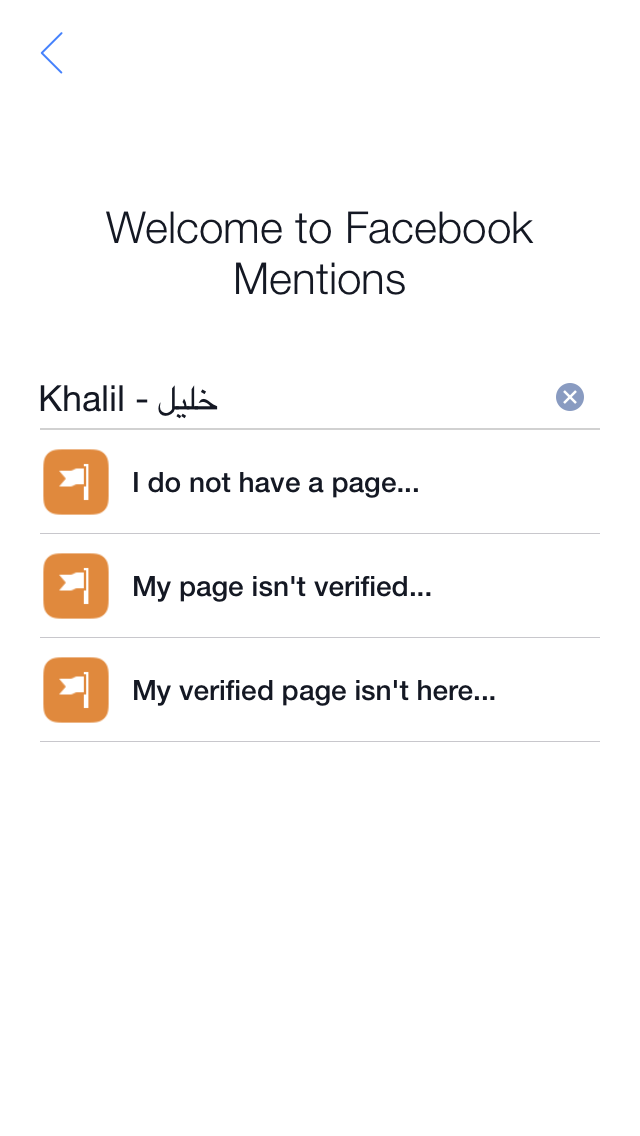Click the Arabic text in the search field

[187, 400]
